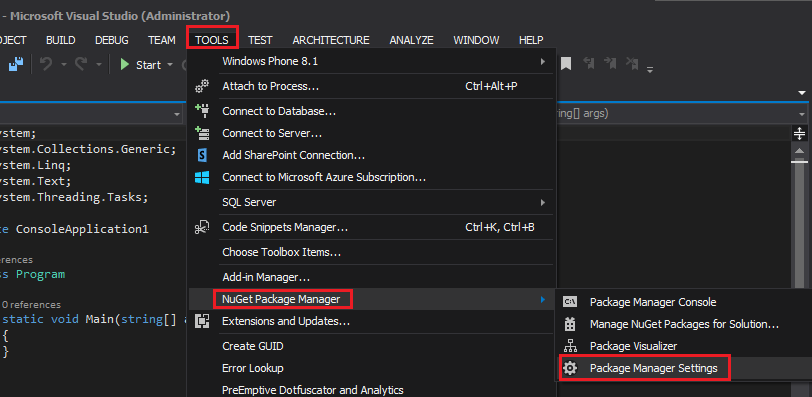Click the Program class name in code

click(x=40, y=274)
